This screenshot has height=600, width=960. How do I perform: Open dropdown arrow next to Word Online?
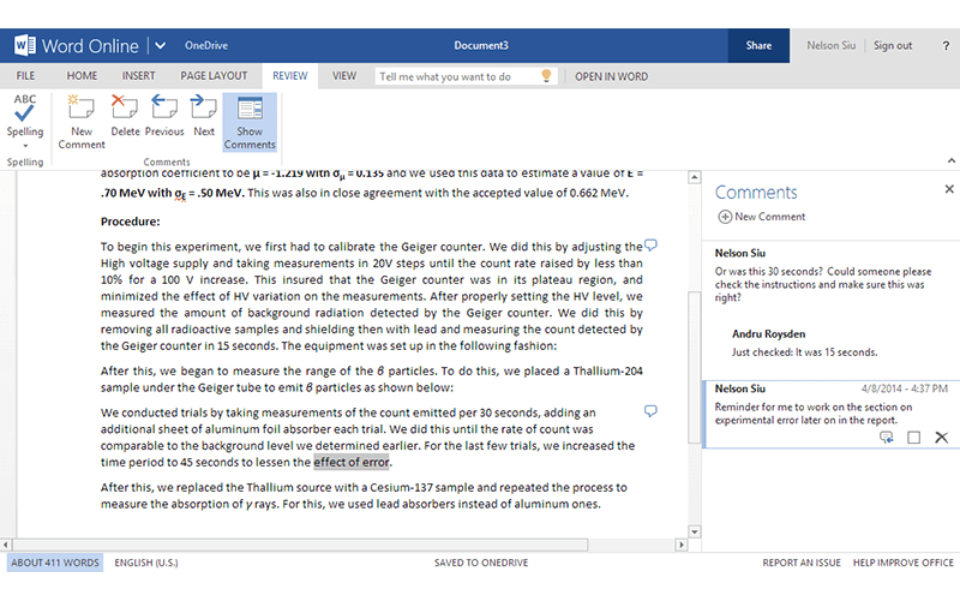160,45
